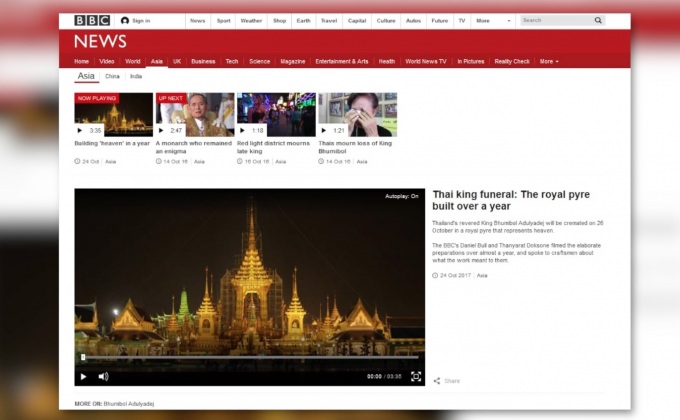
Task: Go to Health news tab
Action: coord(386,62)
